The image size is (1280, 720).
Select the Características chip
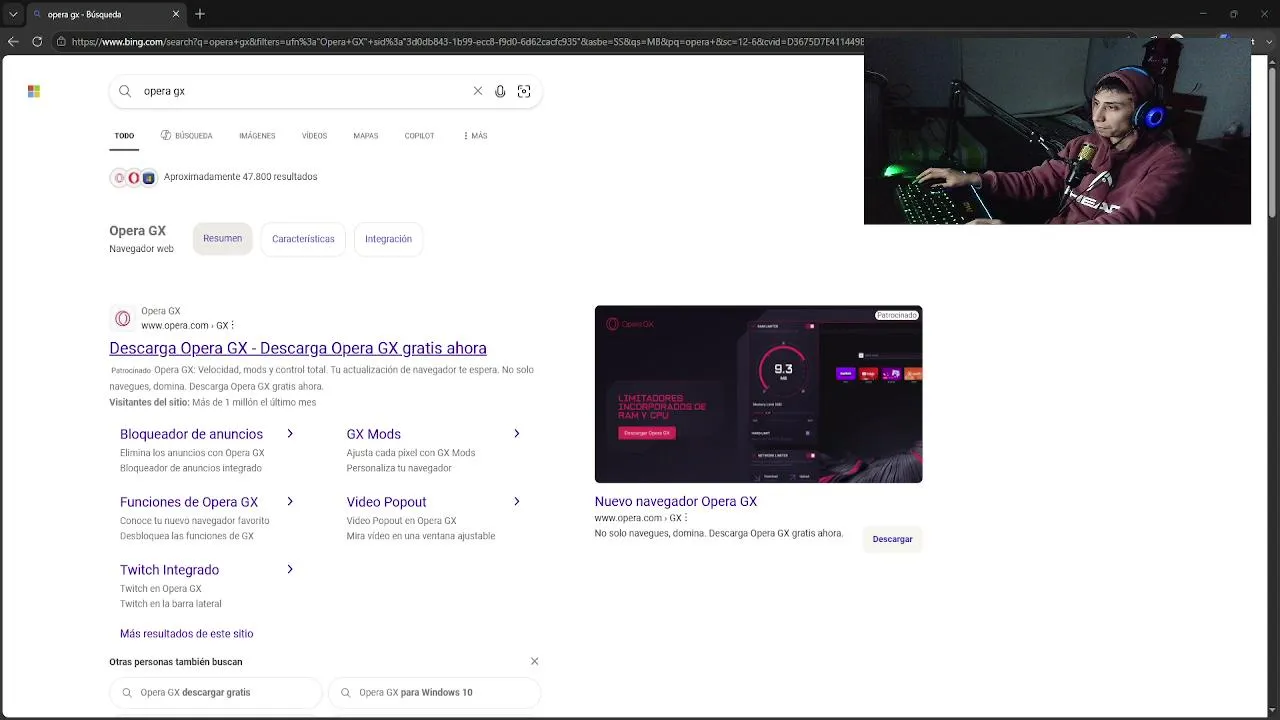pyautogui.click(x=303, y=239)
